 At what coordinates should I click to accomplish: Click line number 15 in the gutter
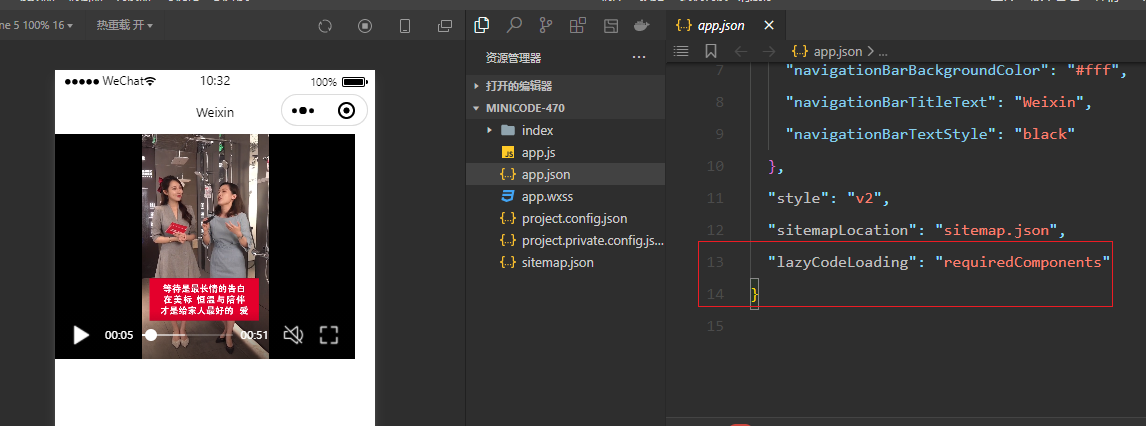pyautogui.click(x=715, y=326)
